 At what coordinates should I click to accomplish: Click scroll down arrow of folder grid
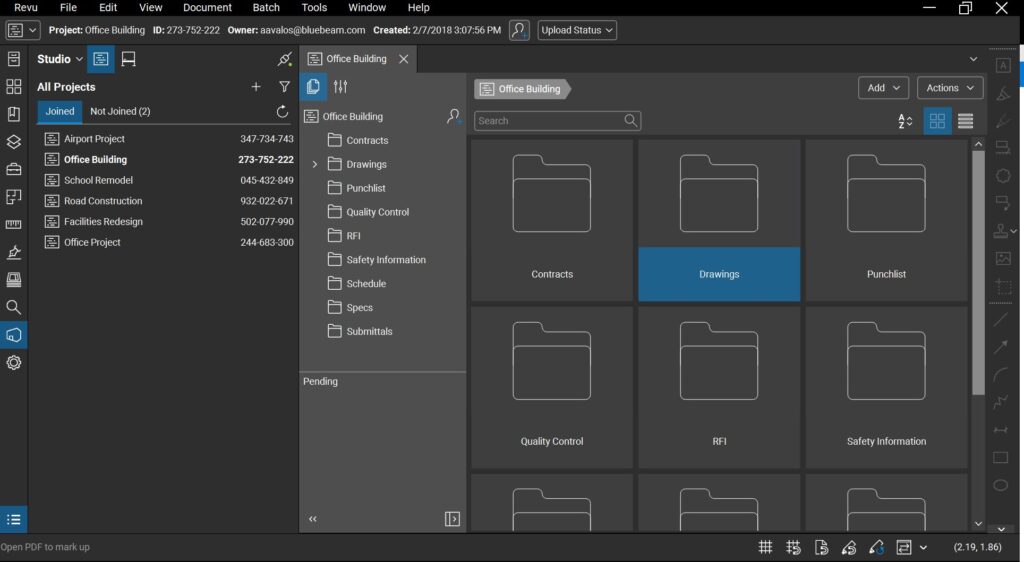coord(978,523)
